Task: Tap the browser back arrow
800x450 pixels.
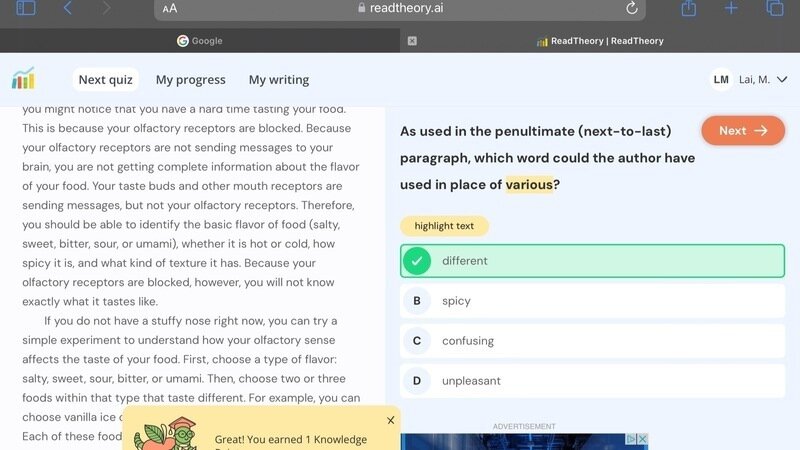Action: tap(67, 8)
